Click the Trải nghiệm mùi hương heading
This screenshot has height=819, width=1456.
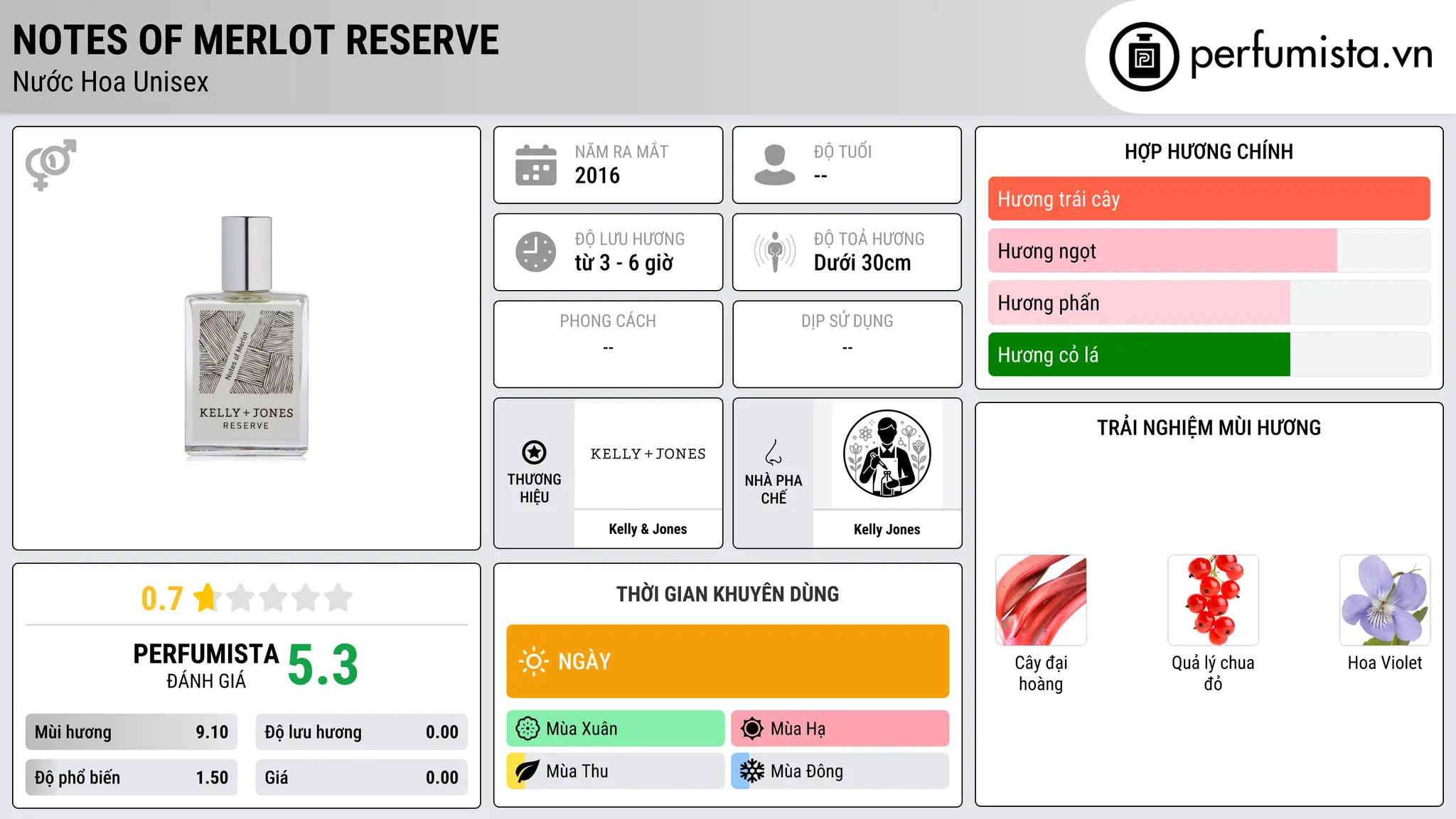(1209, 427)
